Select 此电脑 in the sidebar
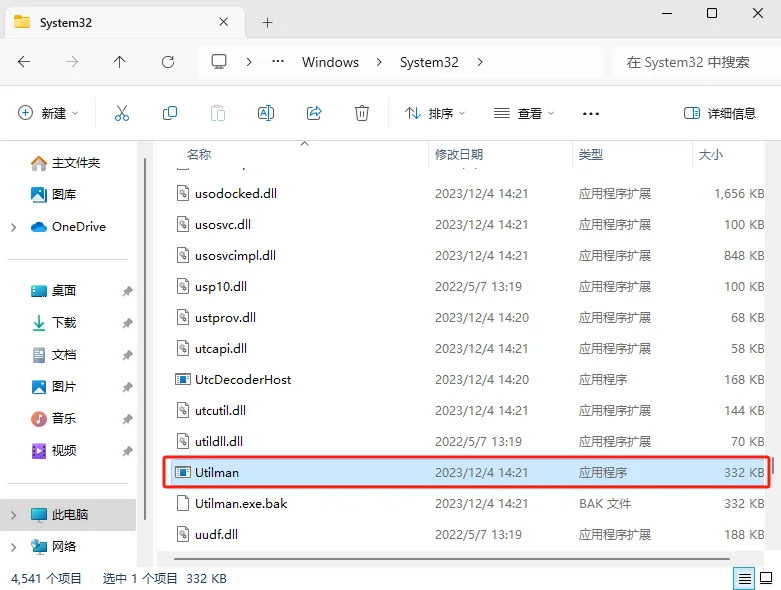 pyautogui.click(x=68, y=514)
